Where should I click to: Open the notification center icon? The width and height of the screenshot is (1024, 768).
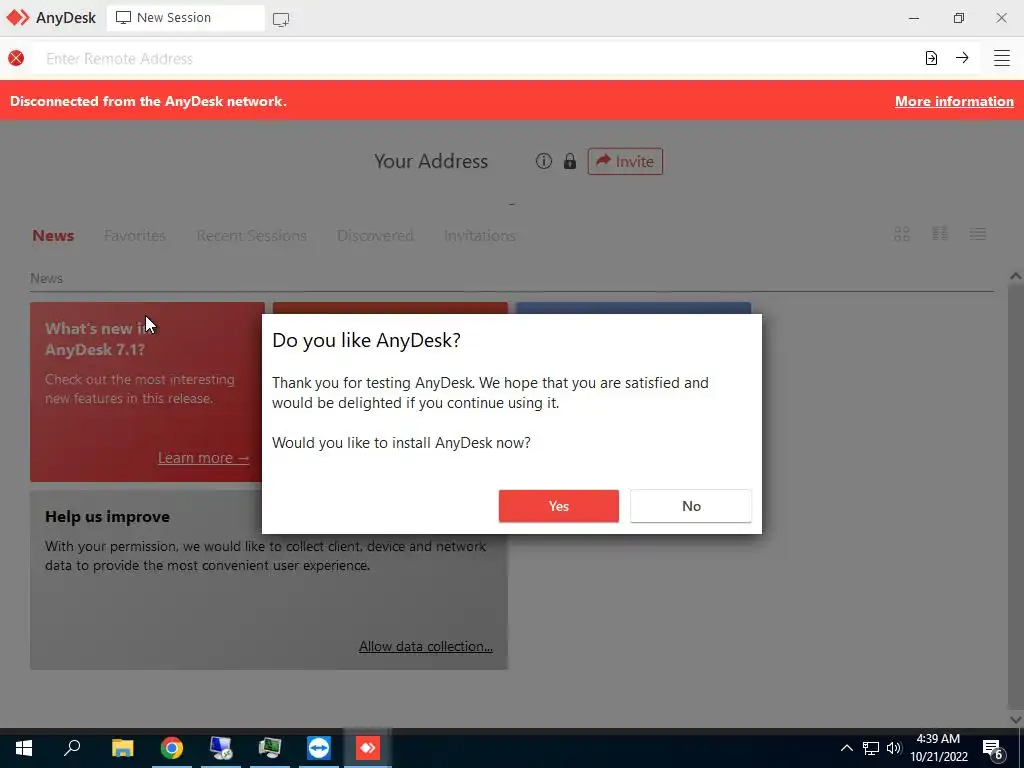[993, 750]
